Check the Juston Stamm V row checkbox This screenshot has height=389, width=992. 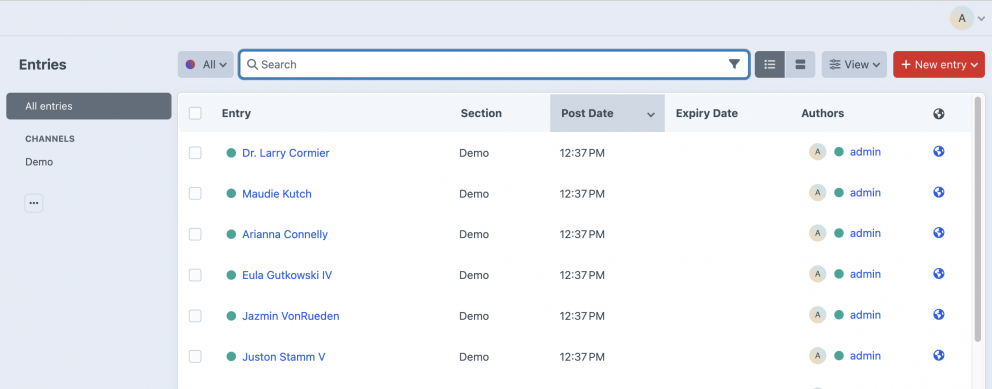click(195, 357)
